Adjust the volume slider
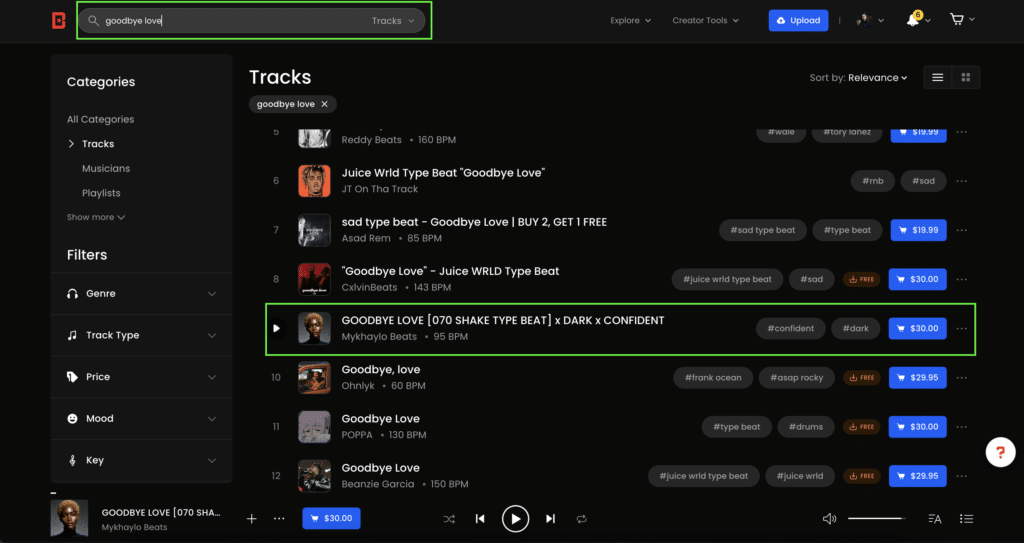This screenshot has width=1024, height=543. (876, 519)
